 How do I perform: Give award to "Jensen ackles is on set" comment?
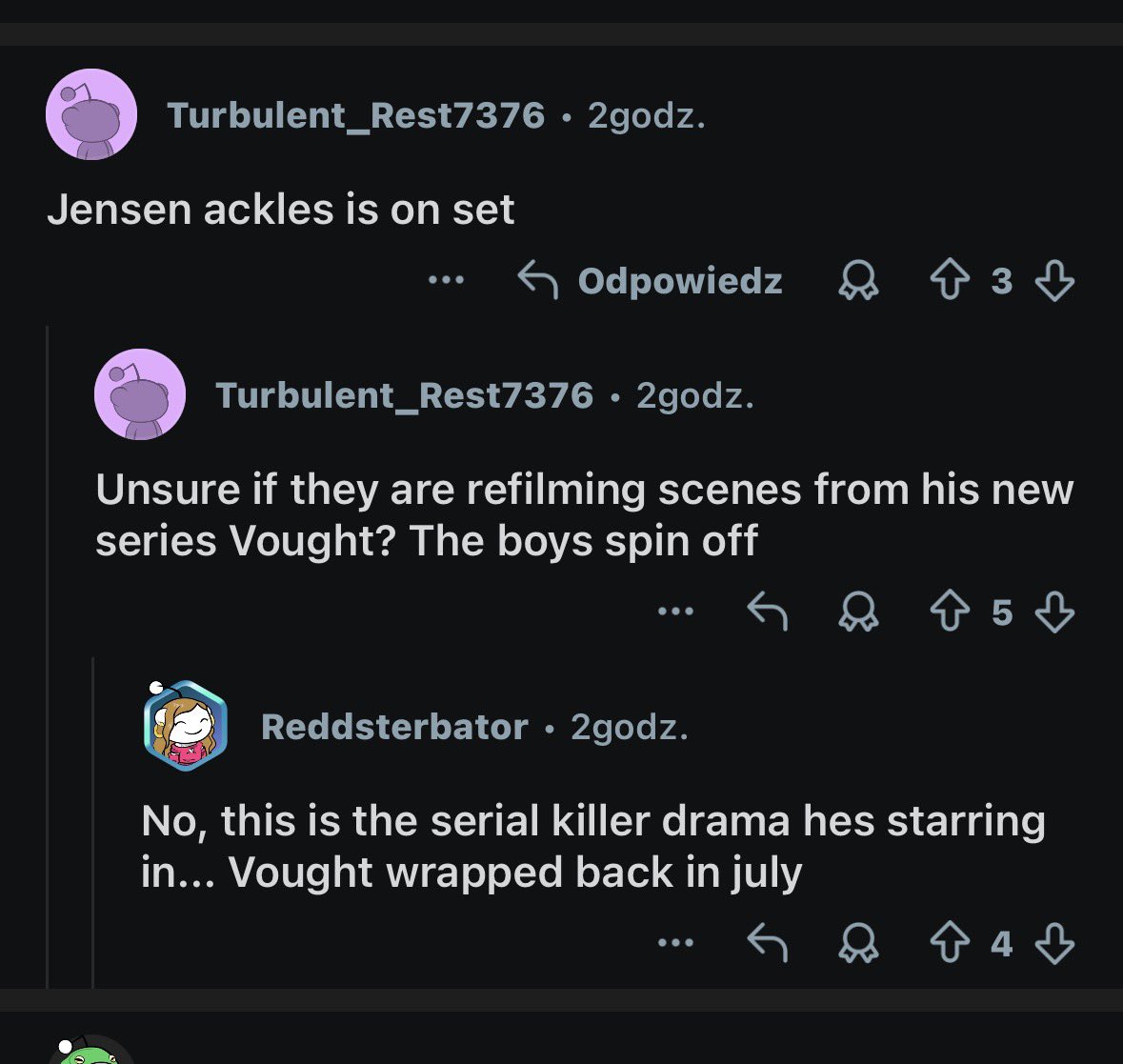point(858,280)
